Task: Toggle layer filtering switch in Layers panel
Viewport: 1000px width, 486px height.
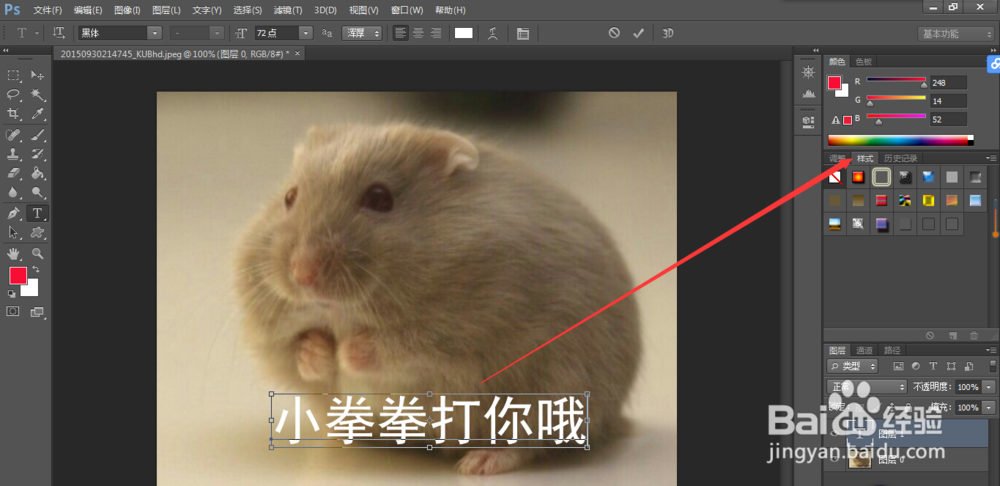Action: tap(993, 365)
